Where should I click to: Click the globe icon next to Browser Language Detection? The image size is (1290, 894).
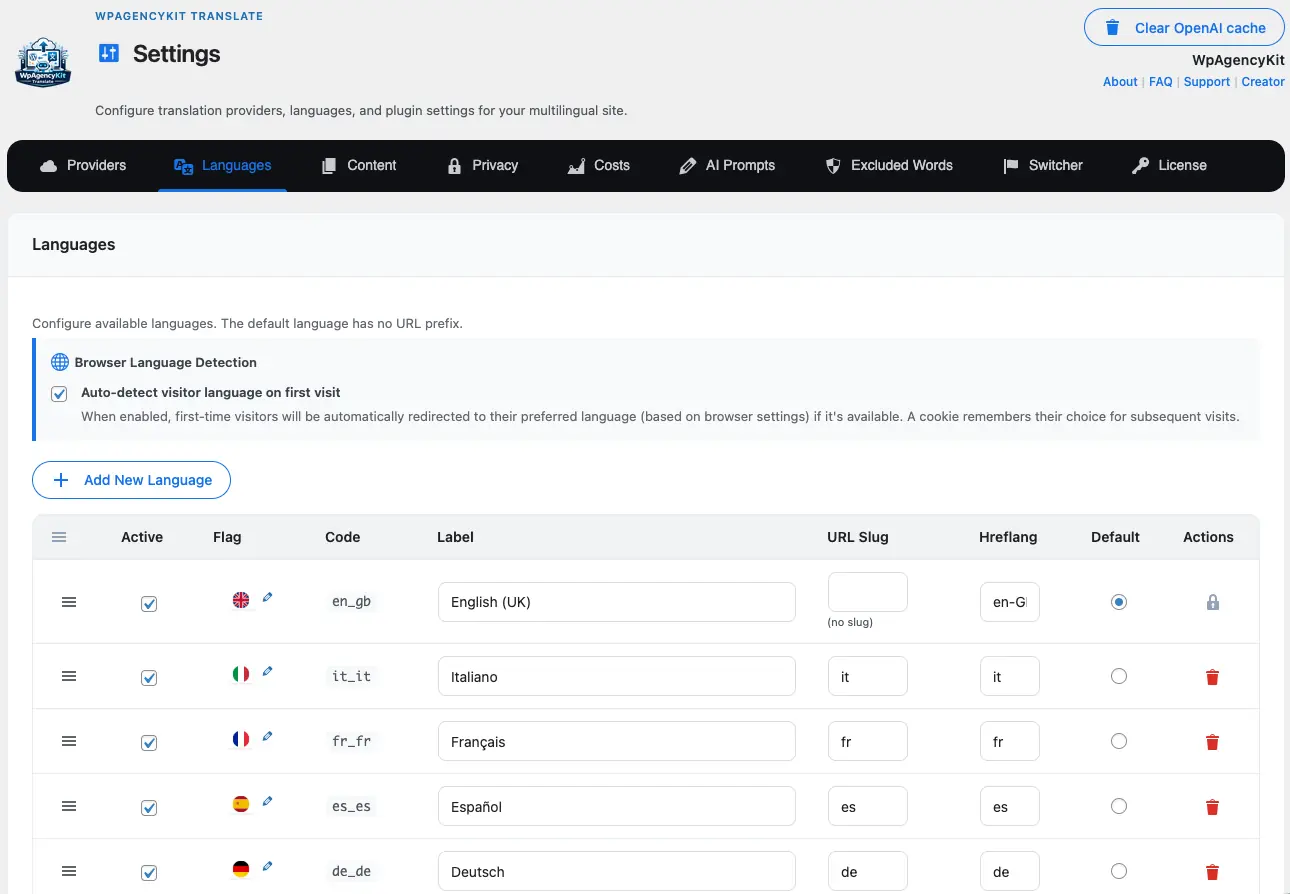coord(60,362)
